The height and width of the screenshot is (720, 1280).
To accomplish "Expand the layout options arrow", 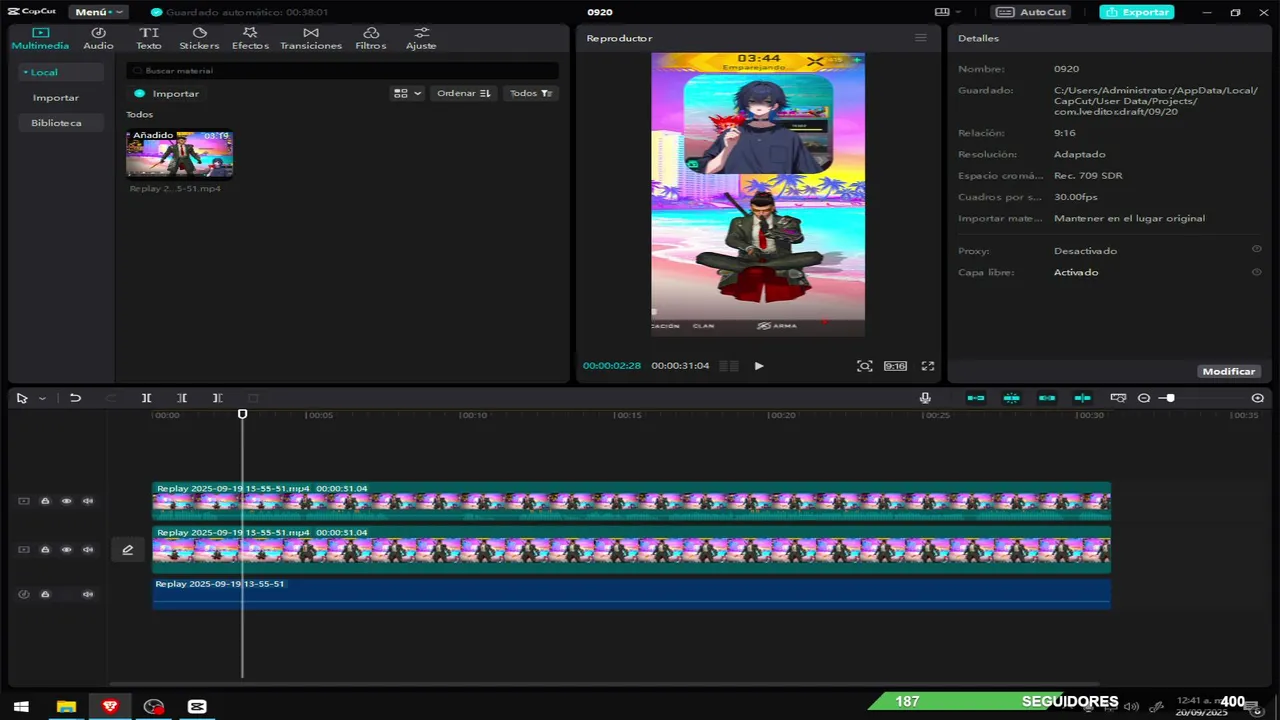I will click(x=960, y=12).
